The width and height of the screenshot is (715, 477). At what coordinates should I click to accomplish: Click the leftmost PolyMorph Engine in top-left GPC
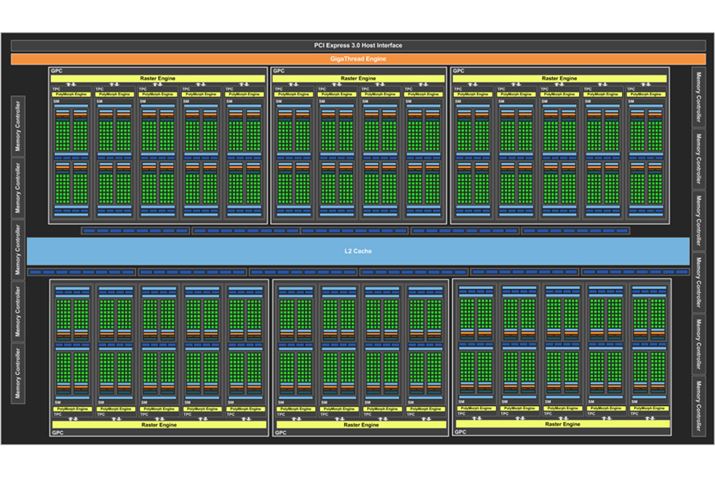[70, 93]
